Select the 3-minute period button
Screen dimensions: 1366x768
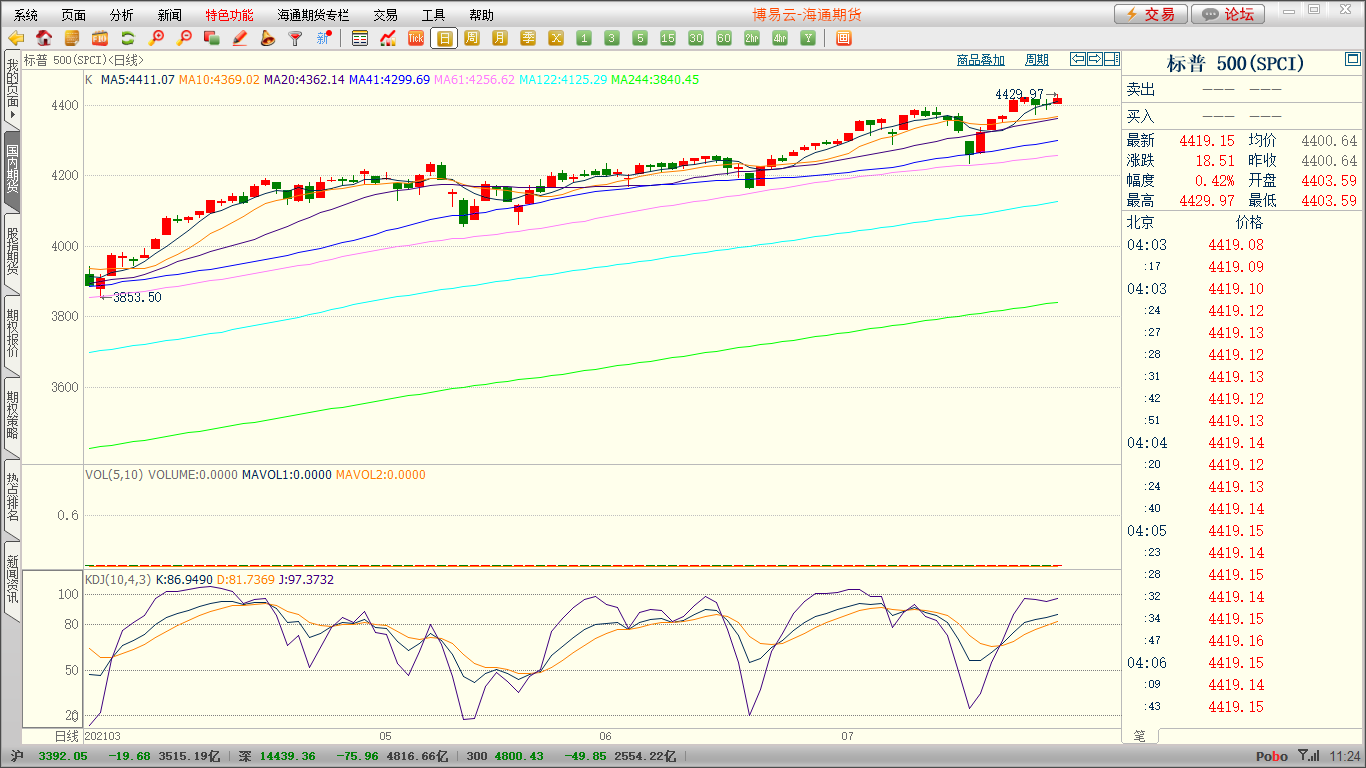pos(612,39)
